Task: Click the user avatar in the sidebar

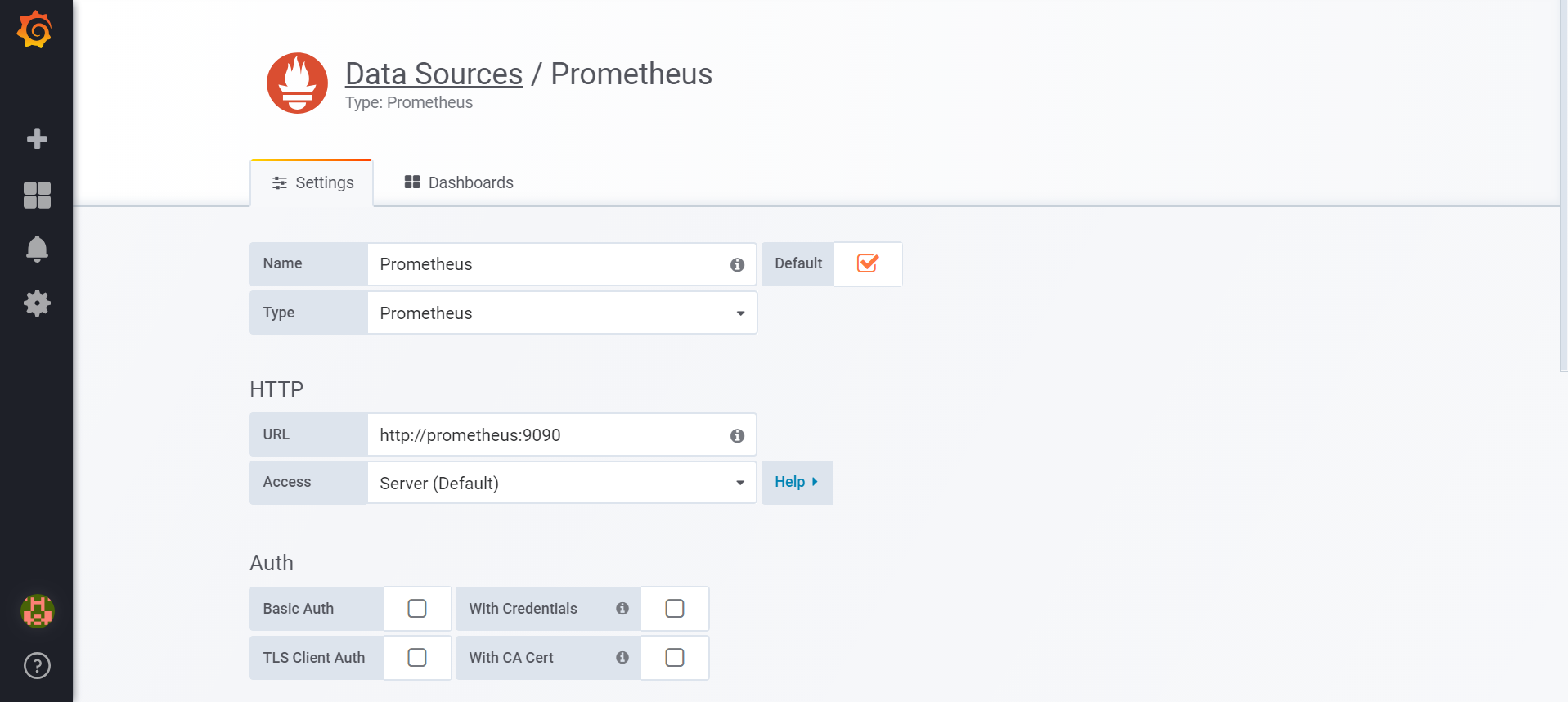Action: coord(36,610)
